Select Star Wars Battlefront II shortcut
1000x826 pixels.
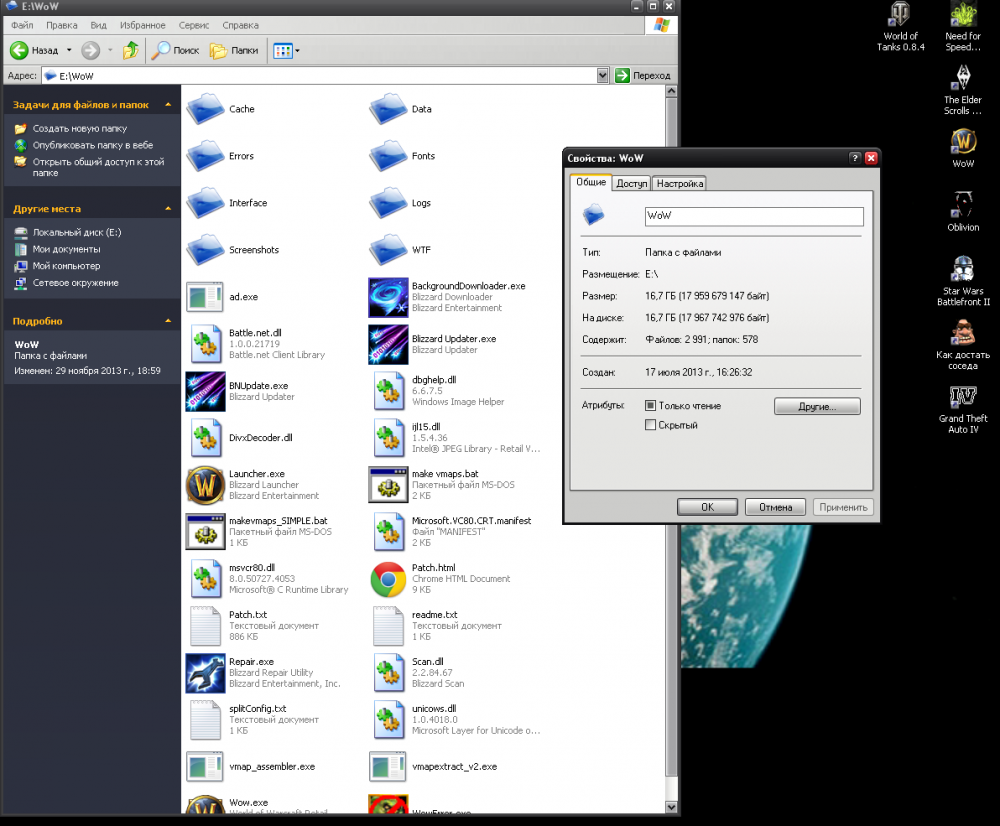(963, 281)
